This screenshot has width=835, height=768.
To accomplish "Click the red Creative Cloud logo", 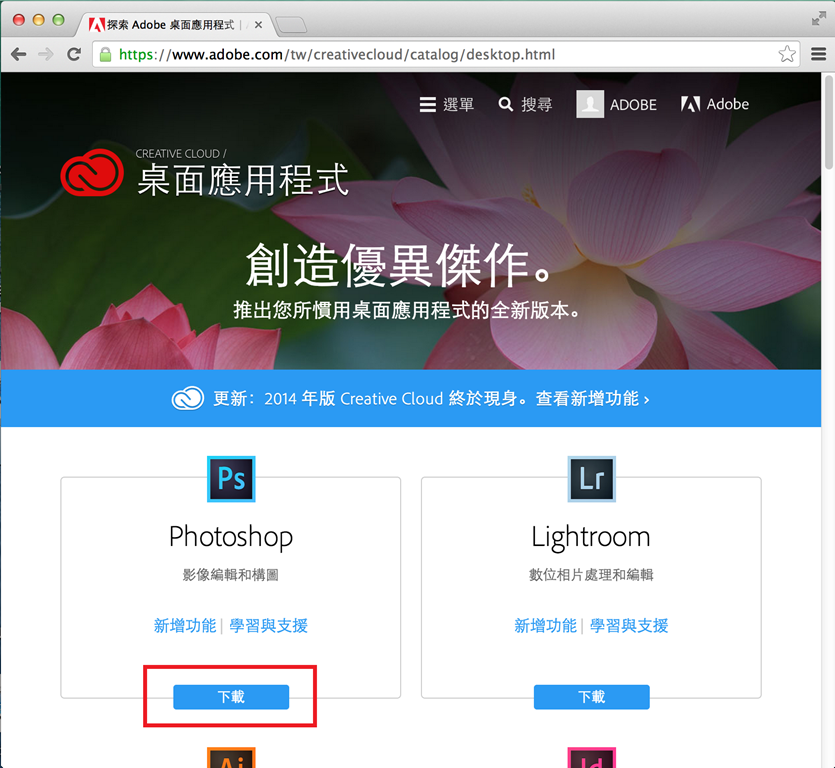I will (x=92, y=173).
